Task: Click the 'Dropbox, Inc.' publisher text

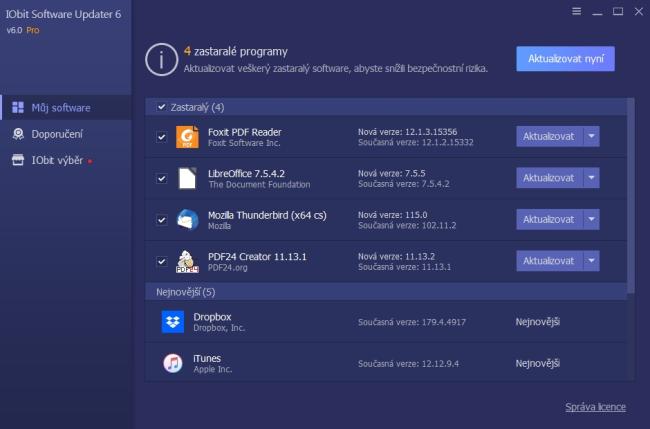Action: click(219, 327)
